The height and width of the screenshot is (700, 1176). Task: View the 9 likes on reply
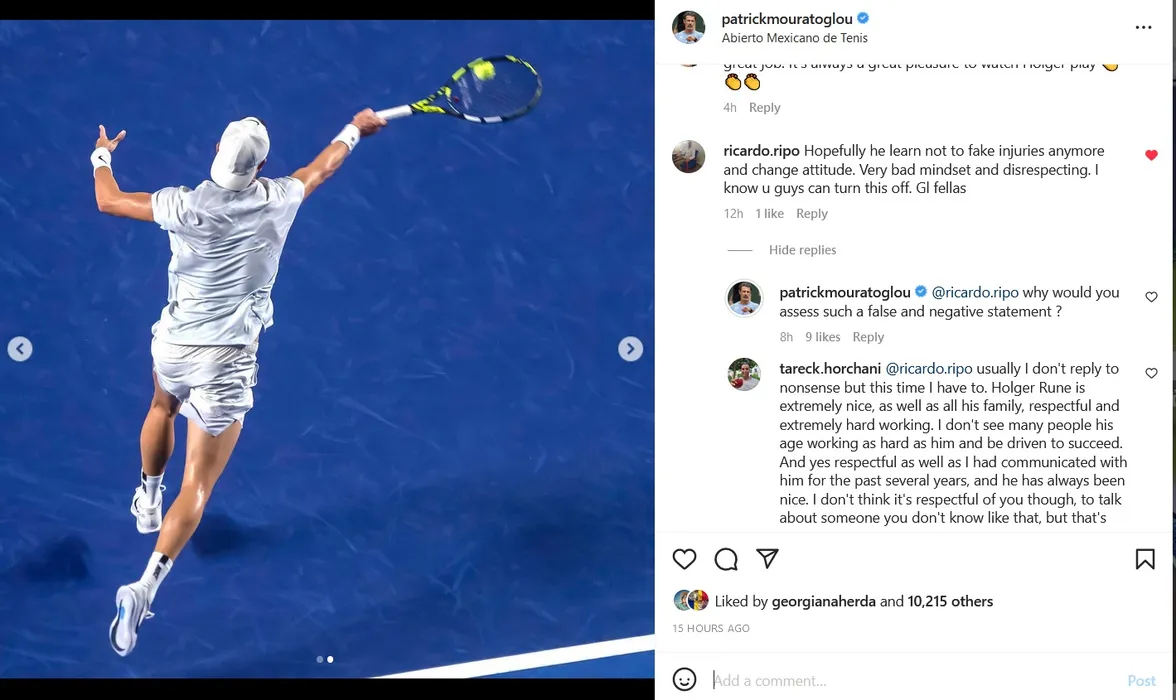[823, 337]
